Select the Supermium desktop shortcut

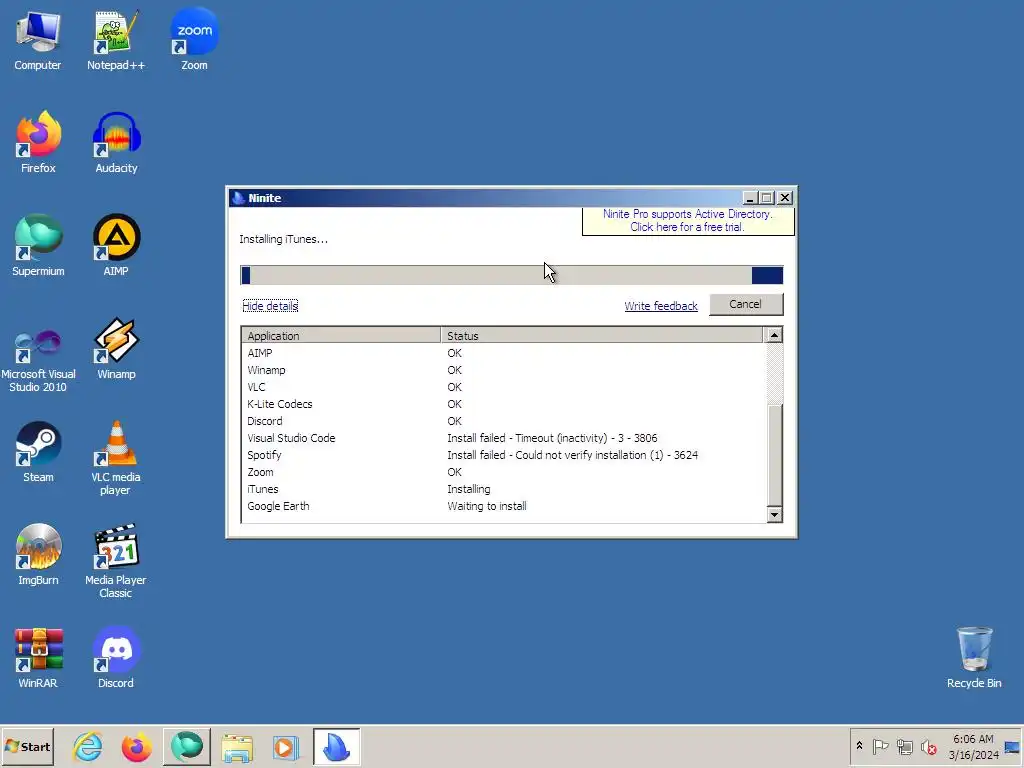click(38, 246)
